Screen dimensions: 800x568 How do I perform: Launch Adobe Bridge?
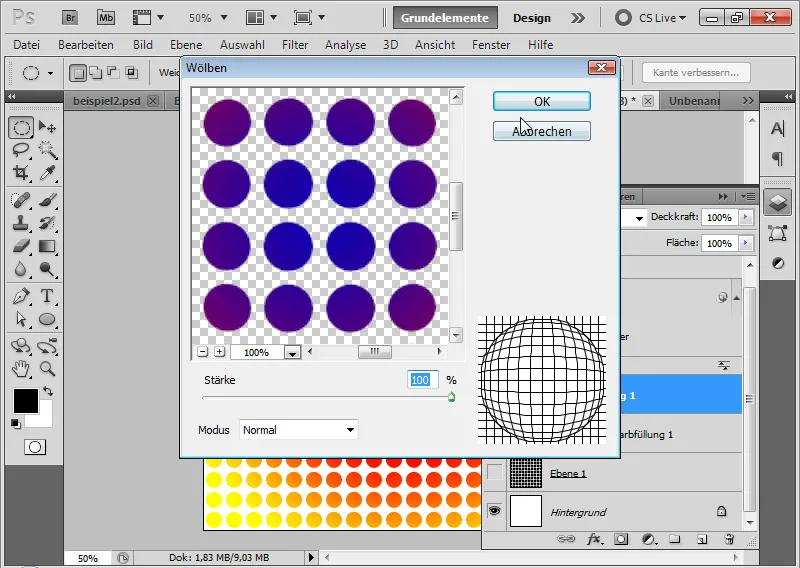click(70, 18)
